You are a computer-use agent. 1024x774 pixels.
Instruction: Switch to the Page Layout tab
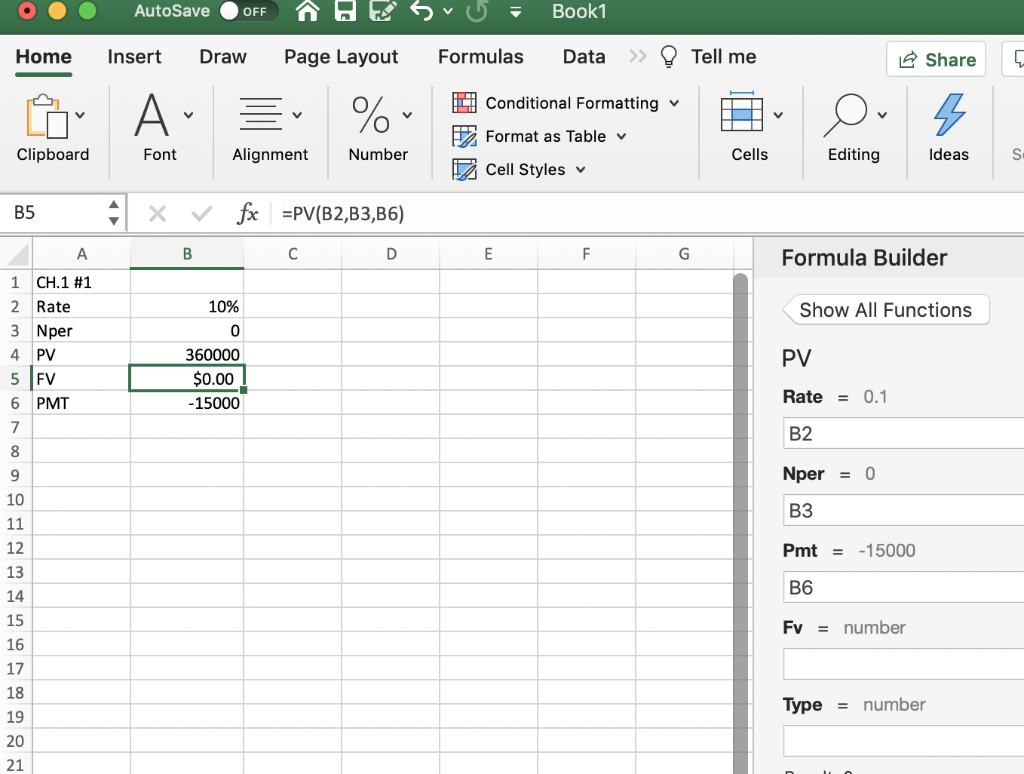pos(341,57)
